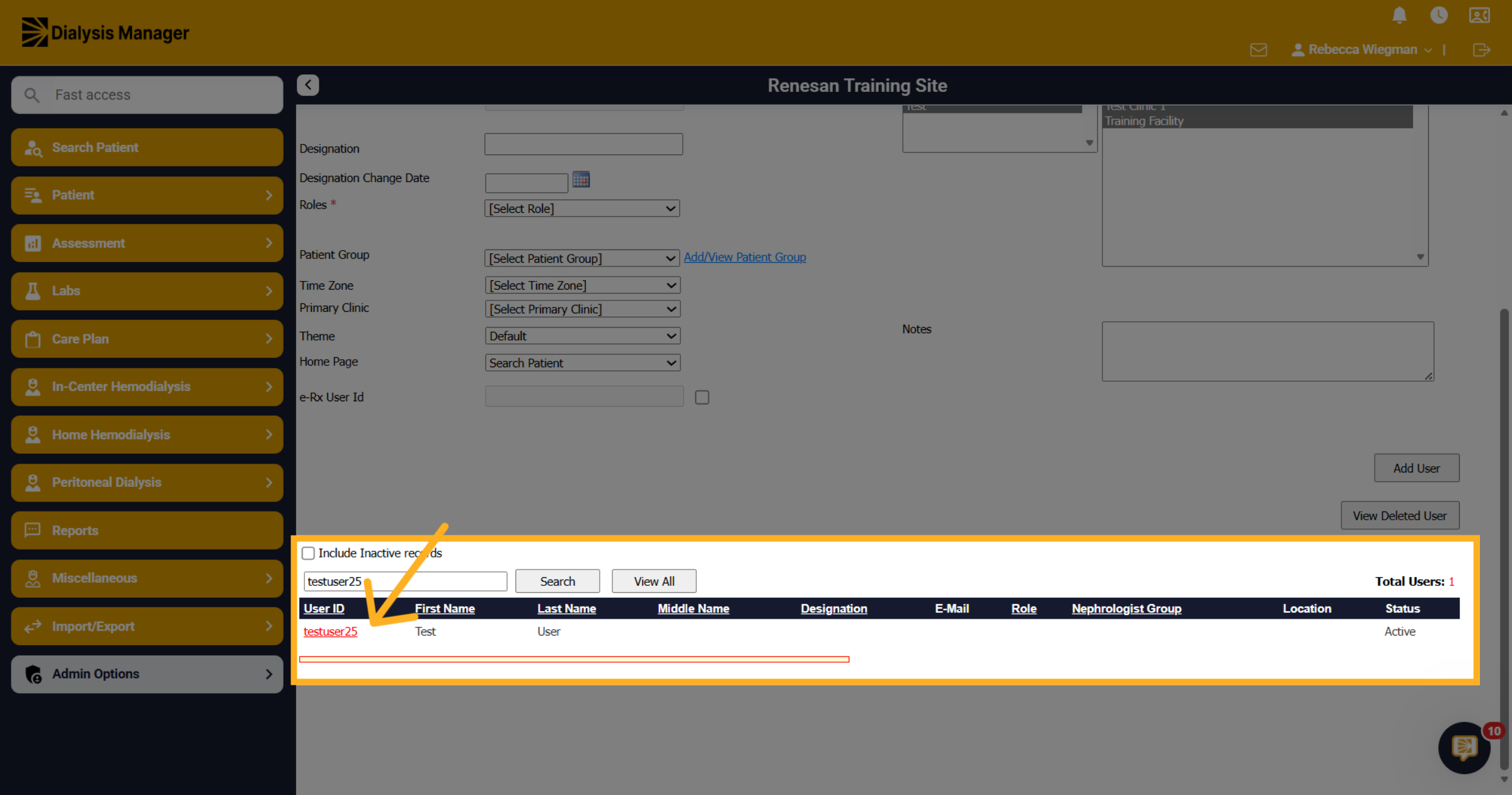
Task: Expand the Care Plan menu
Action: click(147, 339)
